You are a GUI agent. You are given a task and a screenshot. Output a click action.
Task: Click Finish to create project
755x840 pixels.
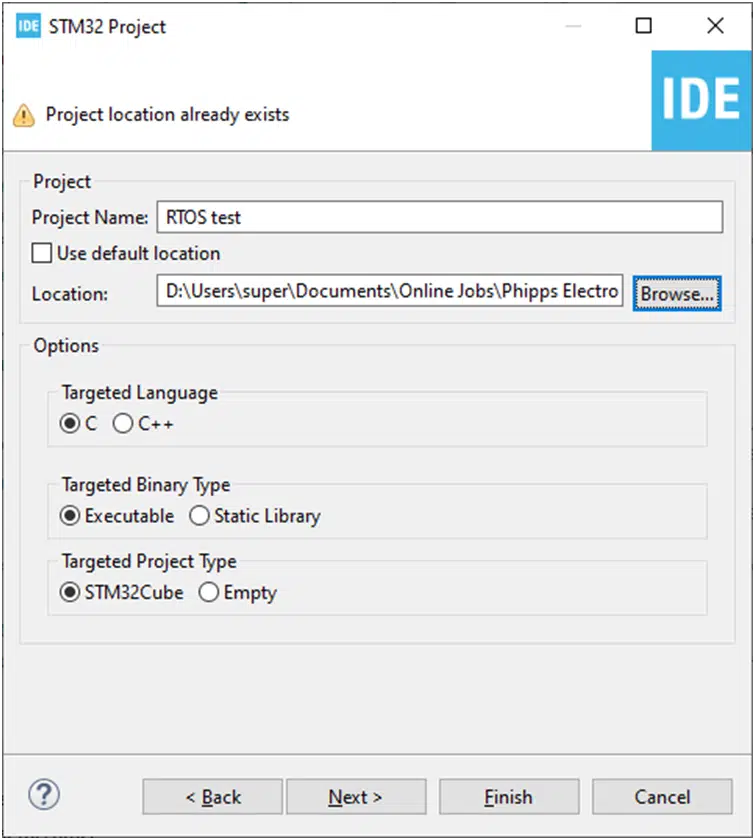point(509,797)
